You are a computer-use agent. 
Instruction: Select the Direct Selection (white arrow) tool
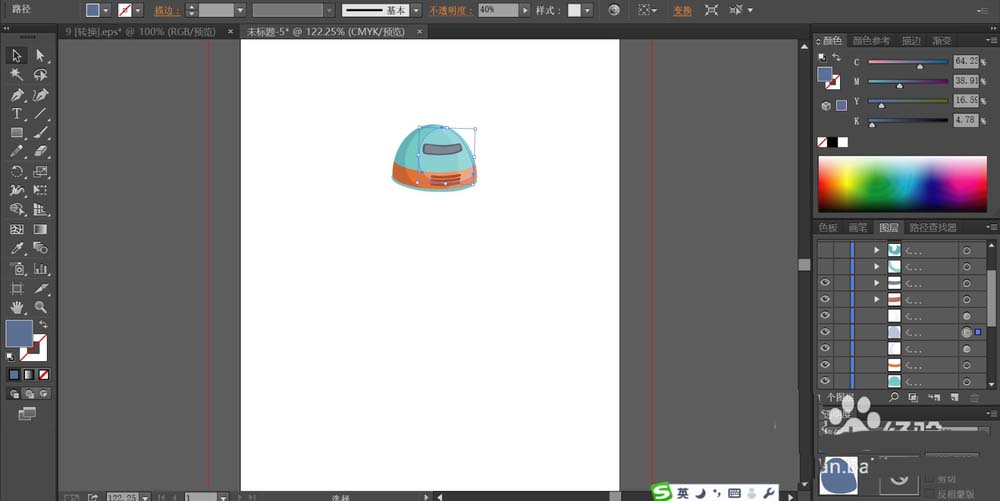[x=40, y=55]
